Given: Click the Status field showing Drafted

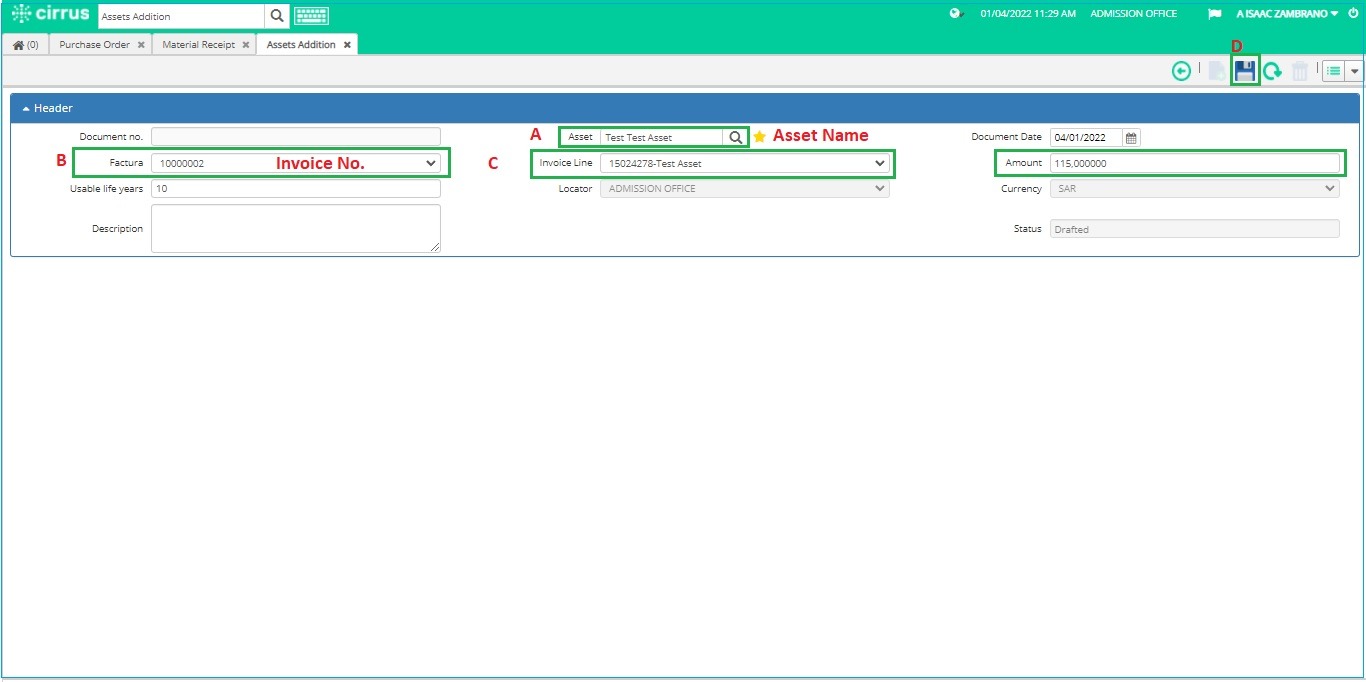Looking at the screenshot, I should pyautogui.click(x=1195, y=229).
